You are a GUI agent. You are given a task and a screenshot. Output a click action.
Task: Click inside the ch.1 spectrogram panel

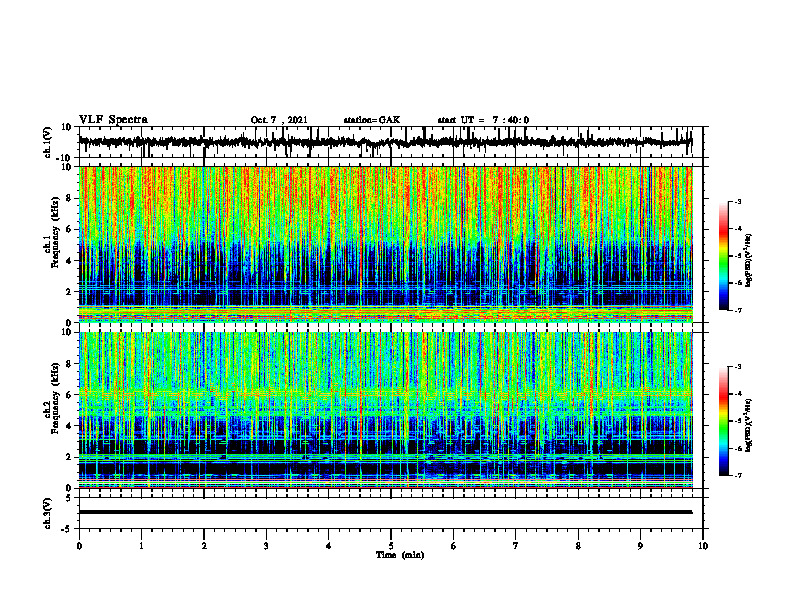tap(385, 244)
